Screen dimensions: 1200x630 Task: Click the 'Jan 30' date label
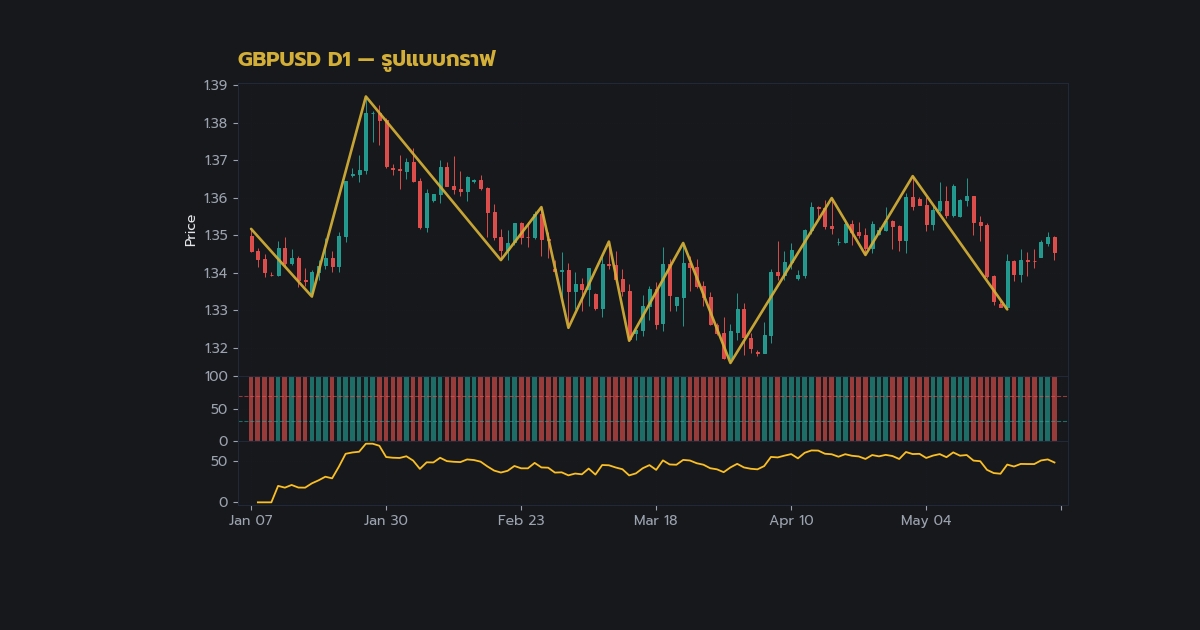tap(386, 521)
